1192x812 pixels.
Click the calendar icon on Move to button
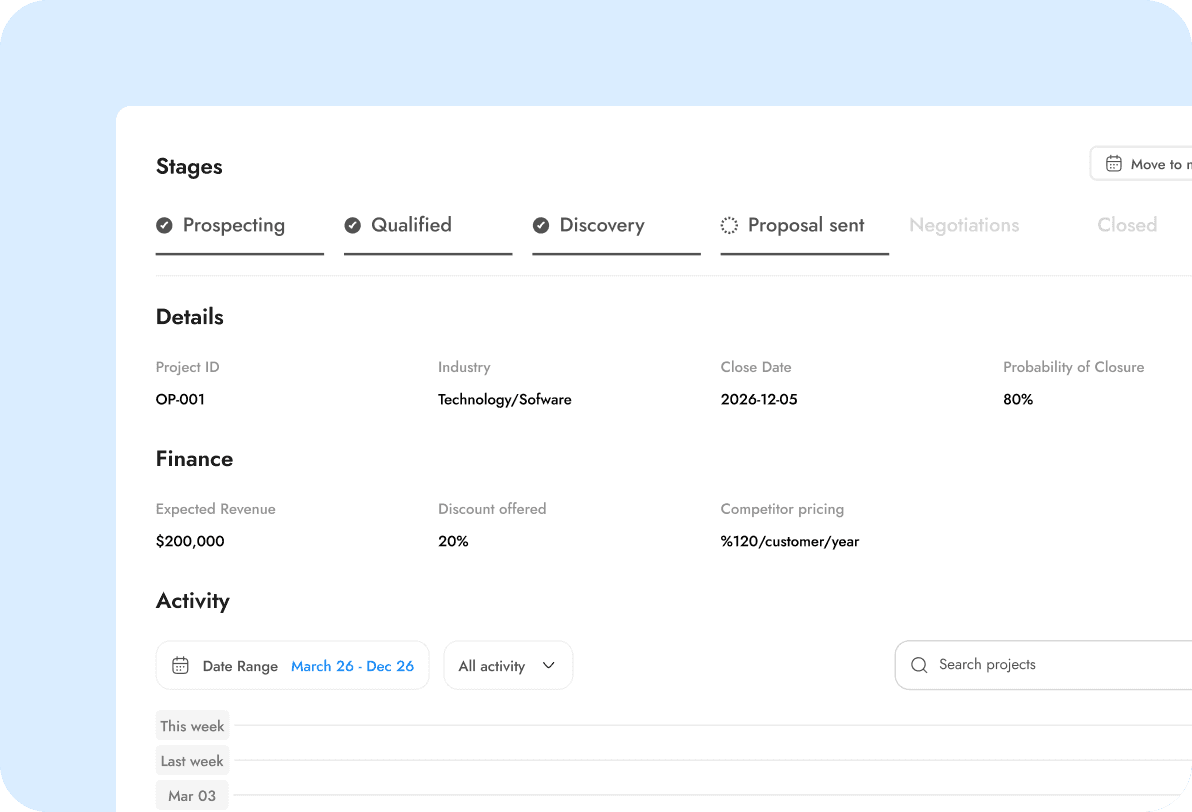click(1114, 163)
